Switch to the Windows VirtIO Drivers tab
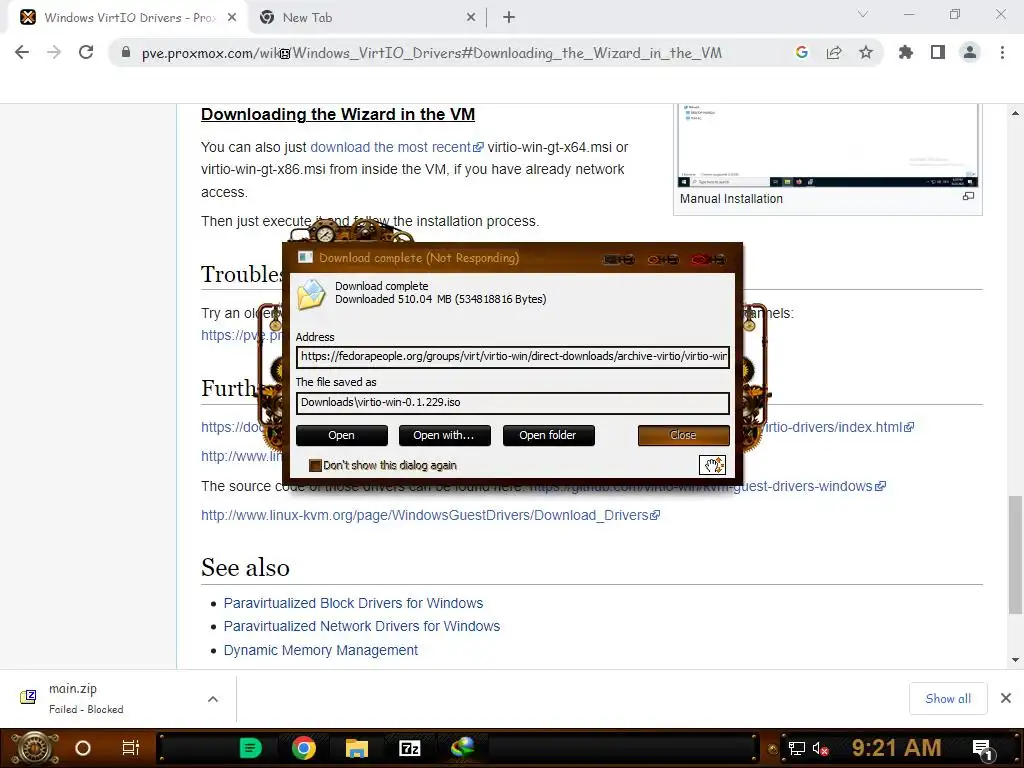 coord(127,18)
